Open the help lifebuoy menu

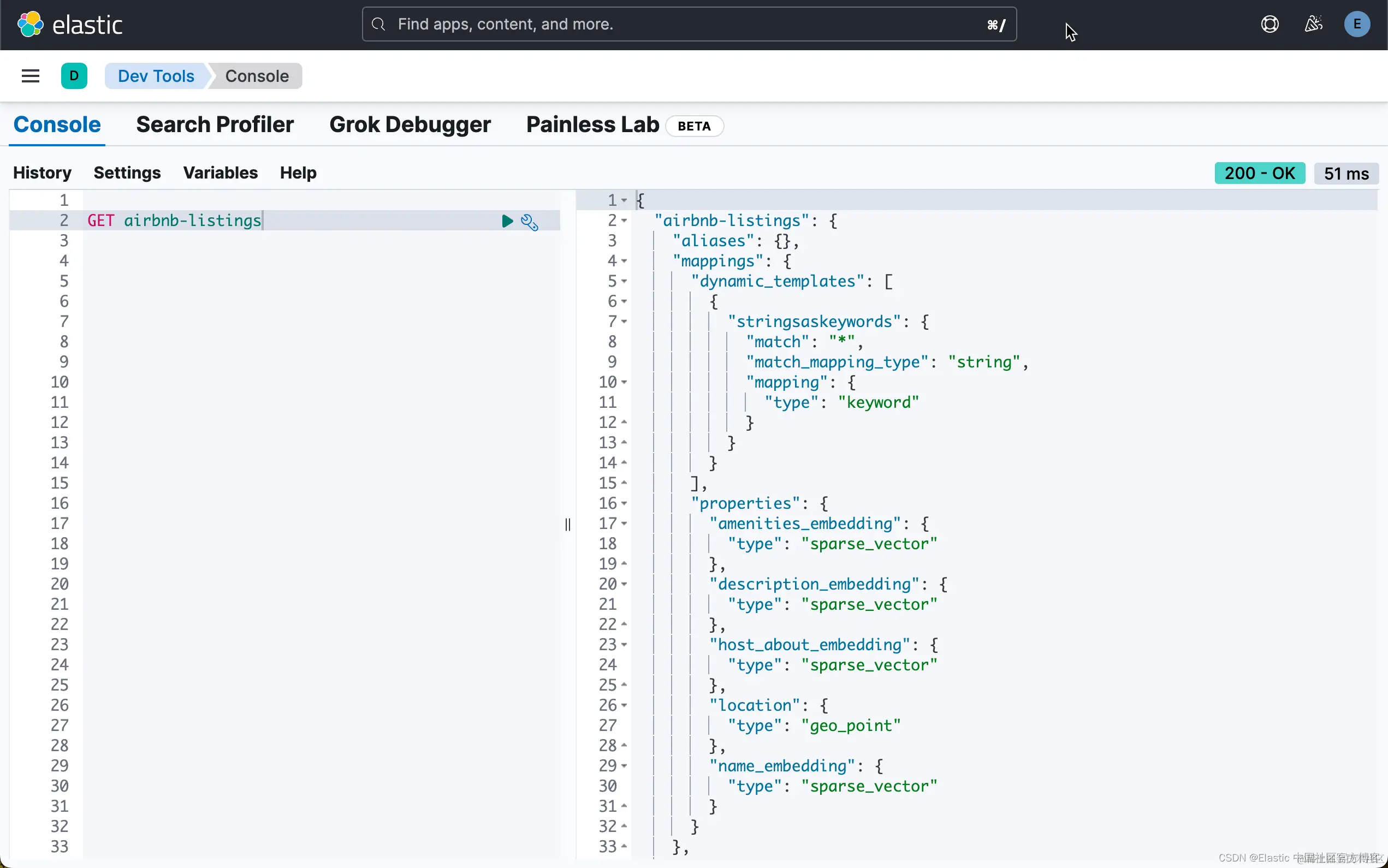pos(1269,24)
